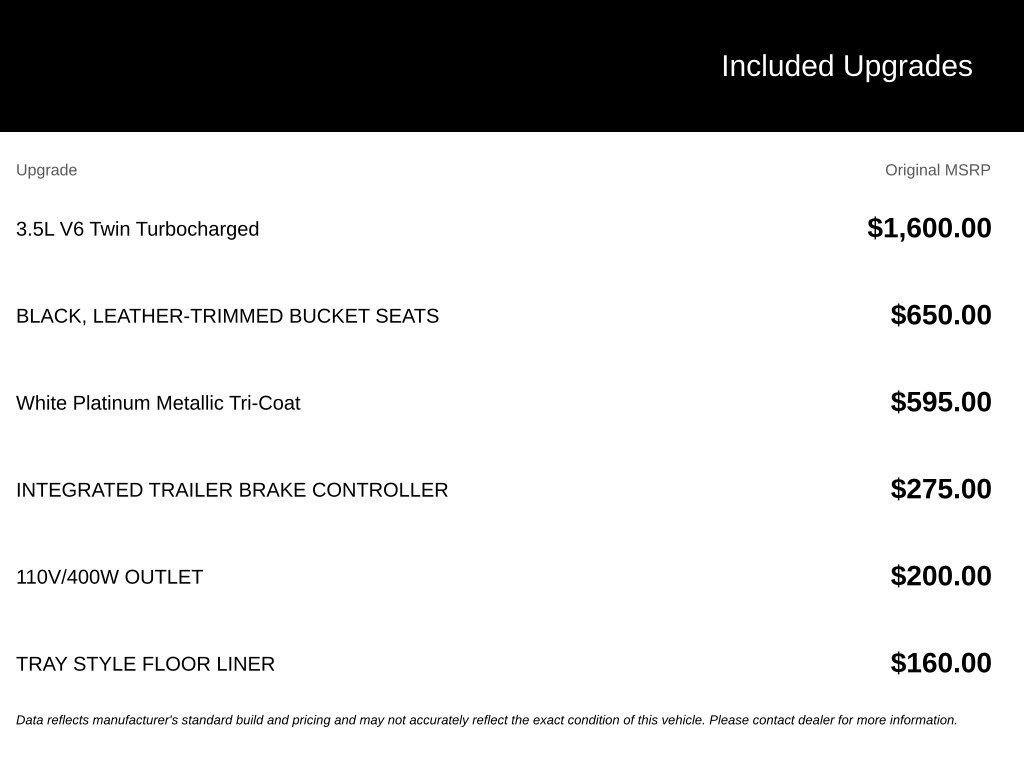Click the 3.5L V6 Twin Turbocharged upgrade

click(x=137, y=229)
